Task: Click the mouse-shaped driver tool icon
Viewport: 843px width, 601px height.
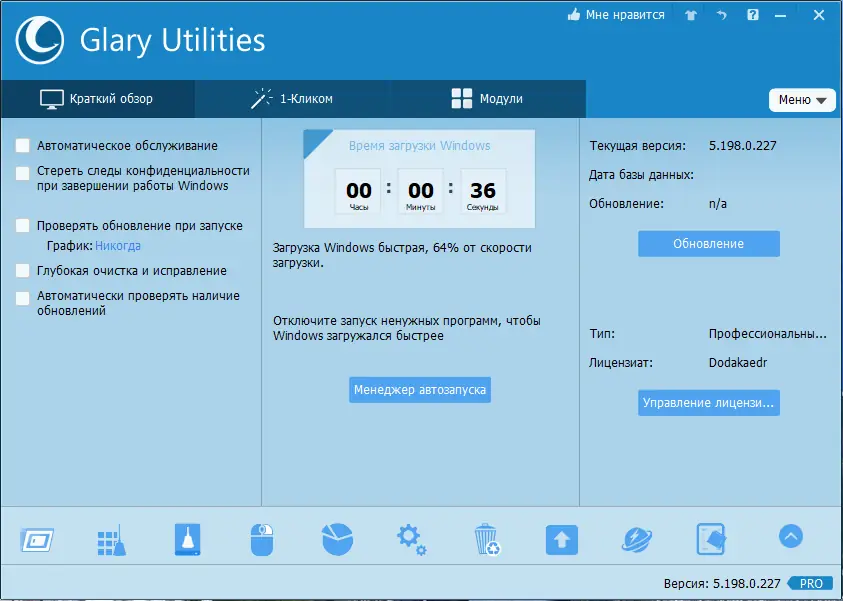Action: pos(261,537)
